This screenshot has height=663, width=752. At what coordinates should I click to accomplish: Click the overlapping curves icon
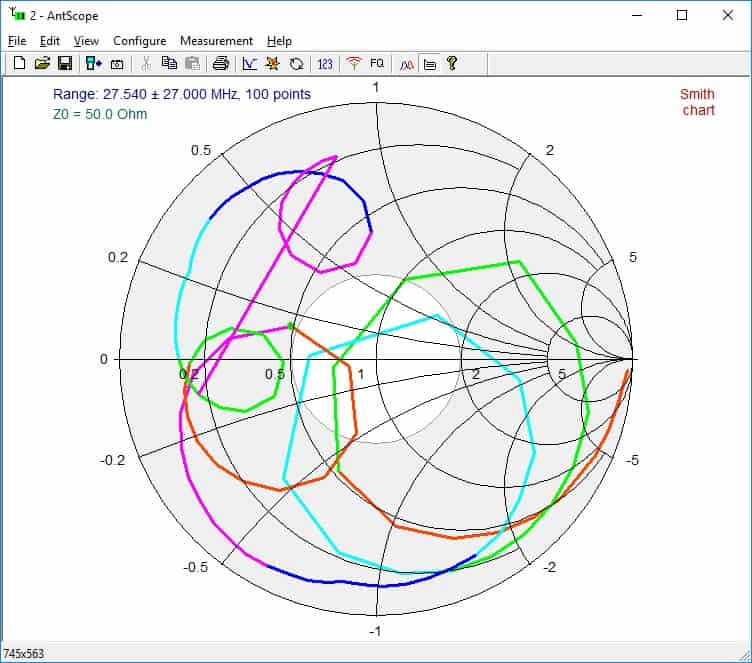[x=407, y=63]
